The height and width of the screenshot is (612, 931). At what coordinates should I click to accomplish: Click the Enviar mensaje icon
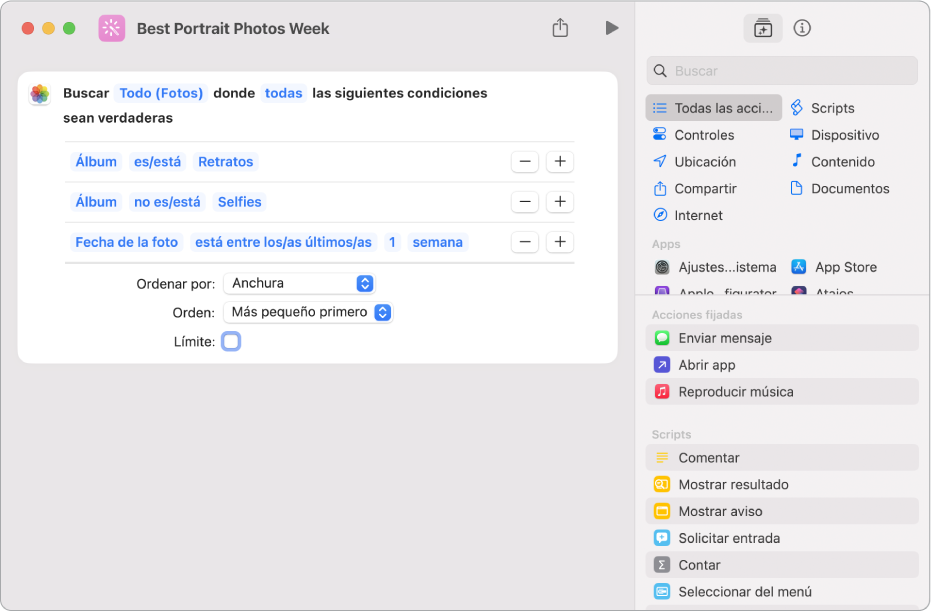tap(662, 338)
